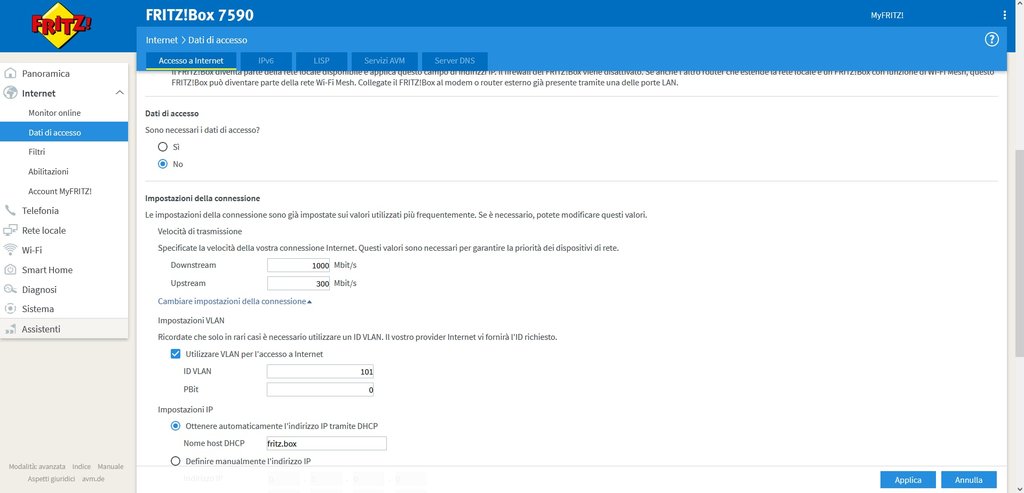Click the Applica button

click(x=908, y=480)
